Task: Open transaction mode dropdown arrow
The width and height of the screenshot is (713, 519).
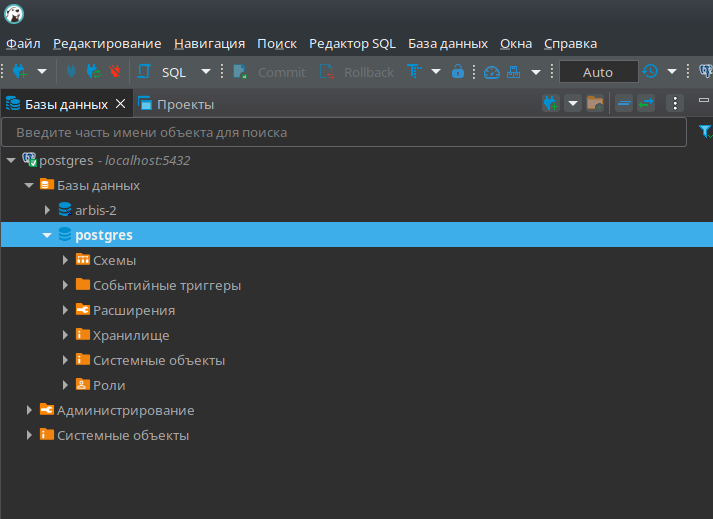Action: click(x=436, y=71)
